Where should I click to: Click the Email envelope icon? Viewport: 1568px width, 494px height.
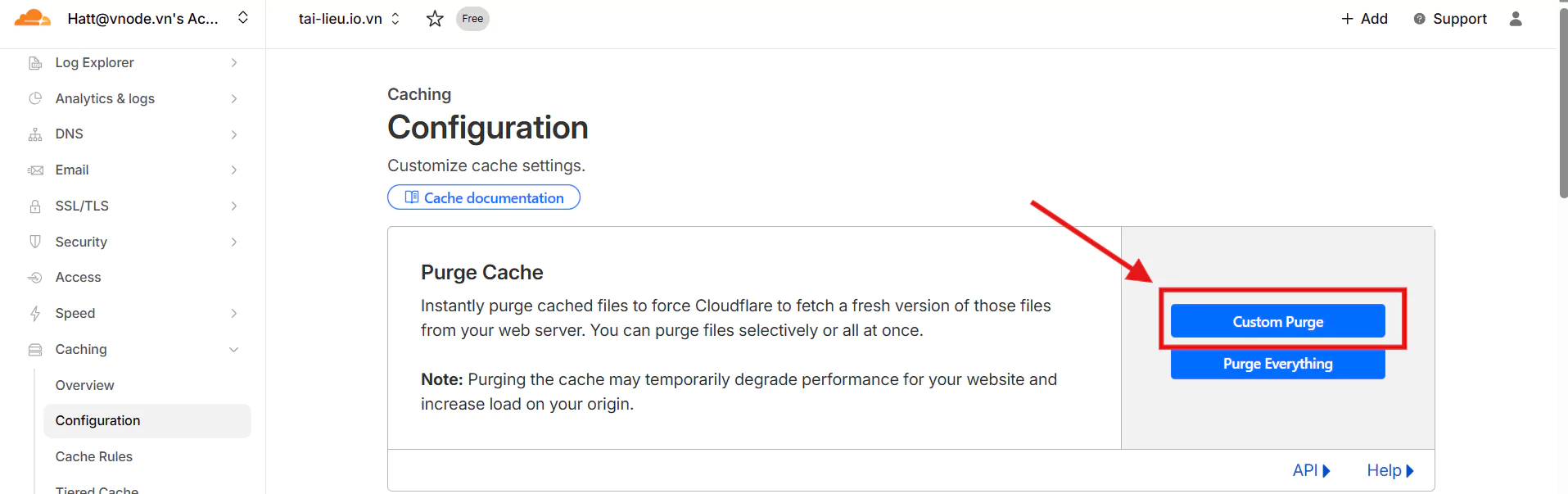(x=35, y=170)
